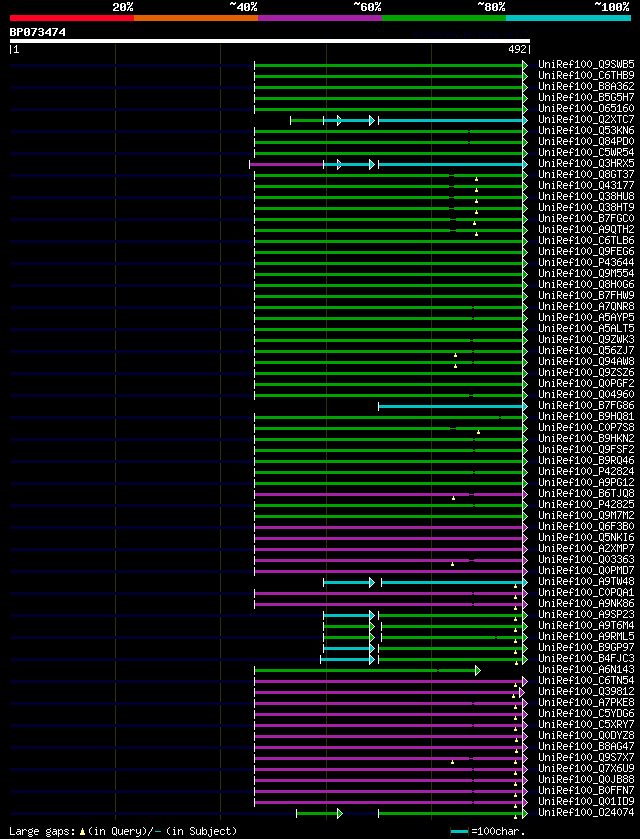The image size is (640, 839).
Task: Click the UniRef100_C5WR54 entry
Action: tap(586, 152)
